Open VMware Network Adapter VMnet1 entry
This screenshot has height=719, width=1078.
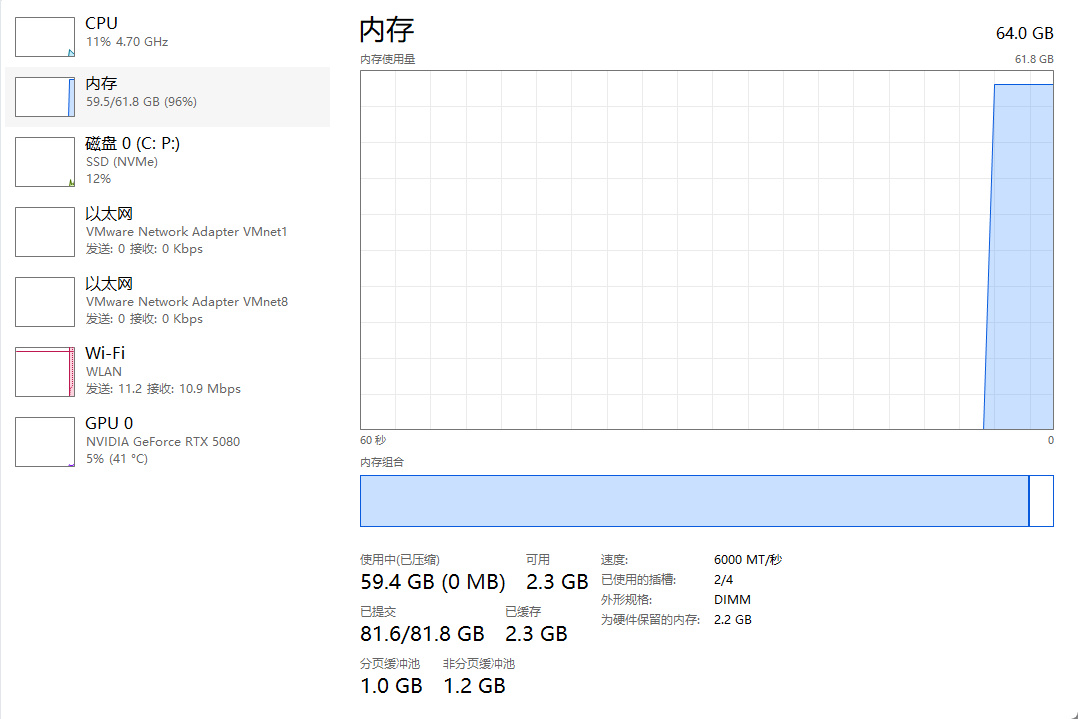click(186, 232)
